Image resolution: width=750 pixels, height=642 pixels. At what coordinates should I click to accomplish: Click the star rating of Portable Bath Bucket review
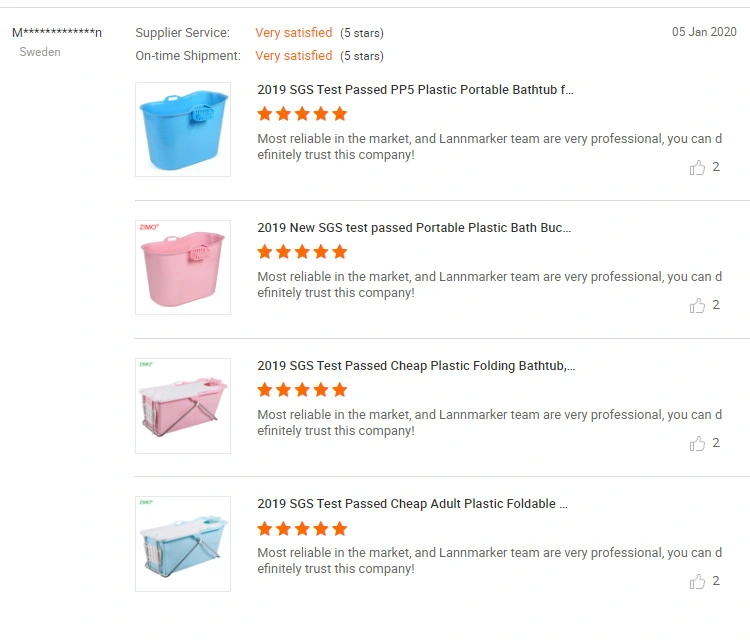pyautogui.click(x=302, y=252)
